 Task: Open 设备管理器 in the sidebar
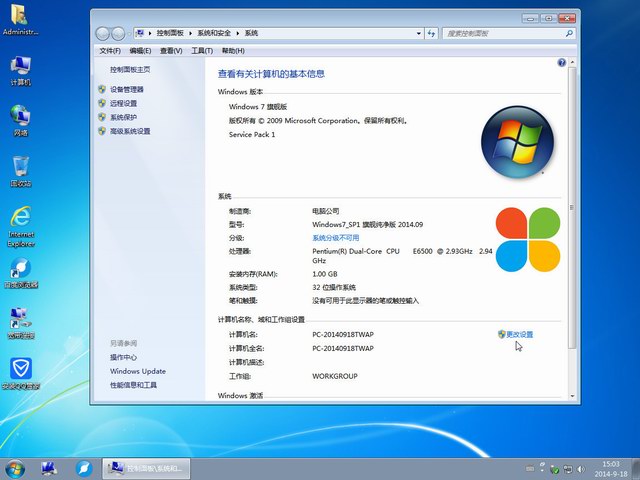click(x=127, y=89)
